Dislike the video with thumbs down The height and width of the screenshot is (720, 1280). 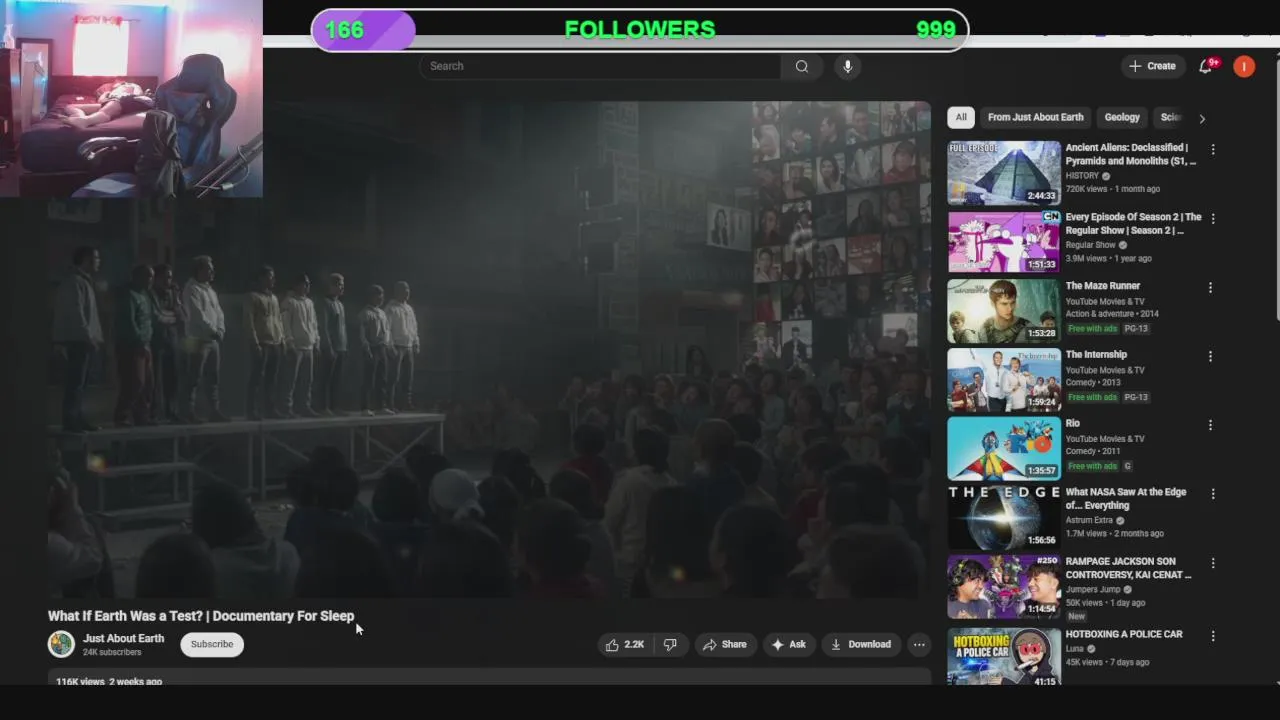click(x=670, y=645)
